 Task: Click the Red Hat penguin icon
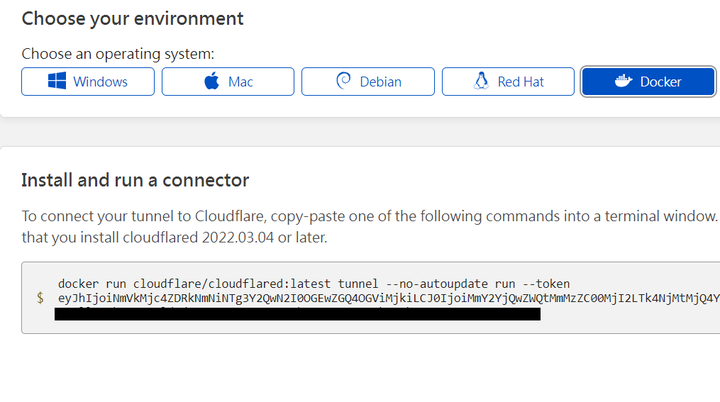point(481,81)
